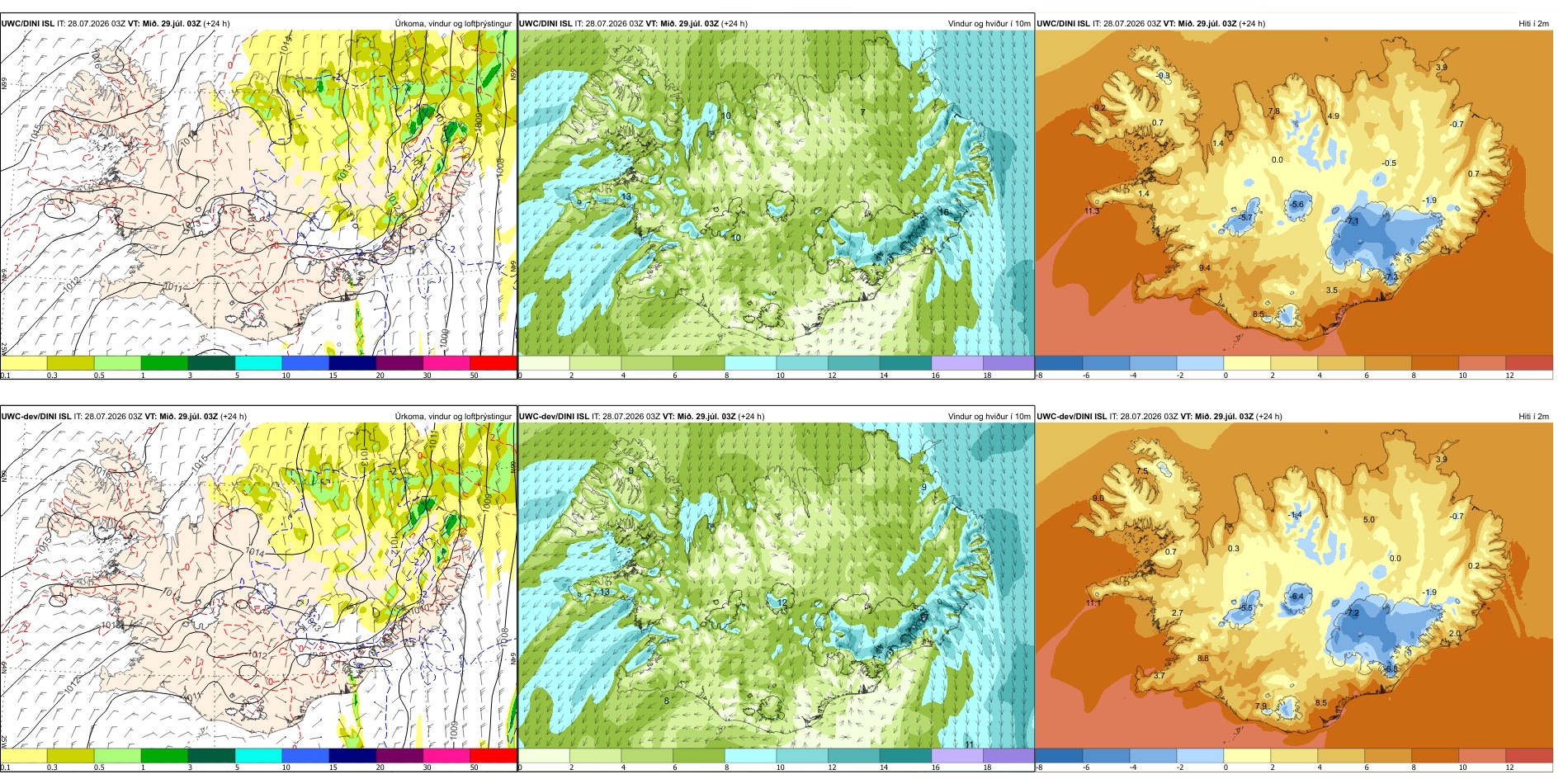
Task: Click the 2.7 temperature value
Action: [x=1178, y=613]
